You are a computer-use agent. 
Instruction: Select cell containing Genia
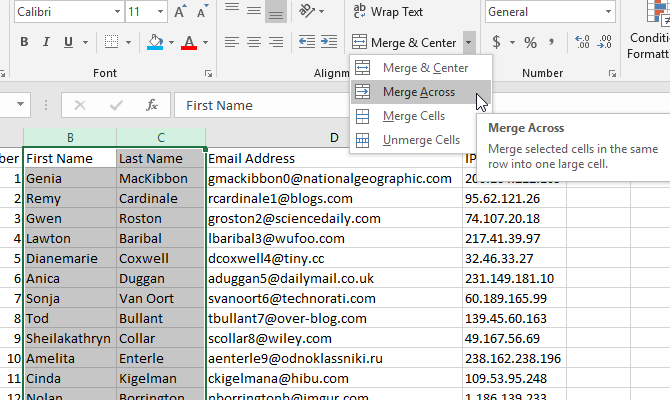click(70, 178)
